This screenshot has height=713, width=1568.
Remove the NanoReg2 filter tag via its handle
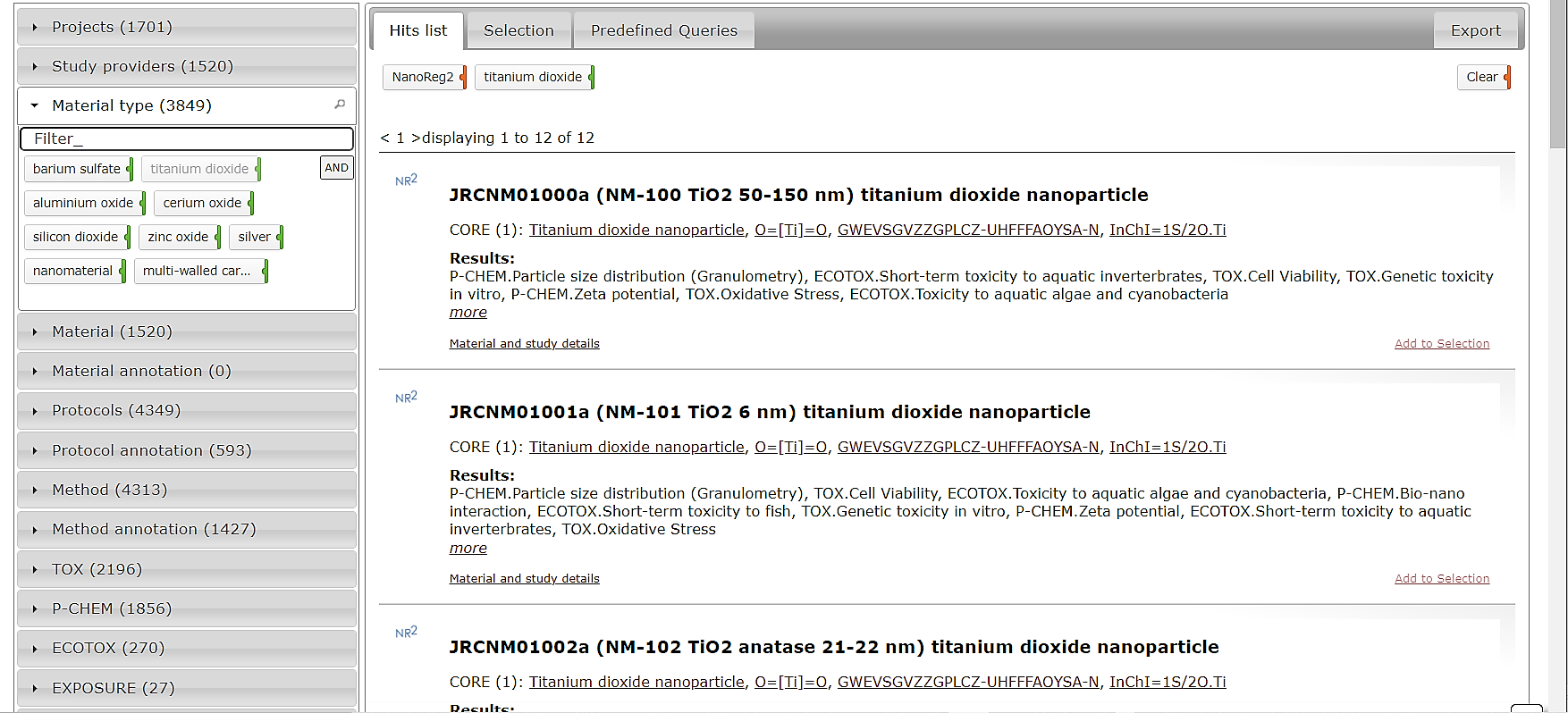[463, 77]
